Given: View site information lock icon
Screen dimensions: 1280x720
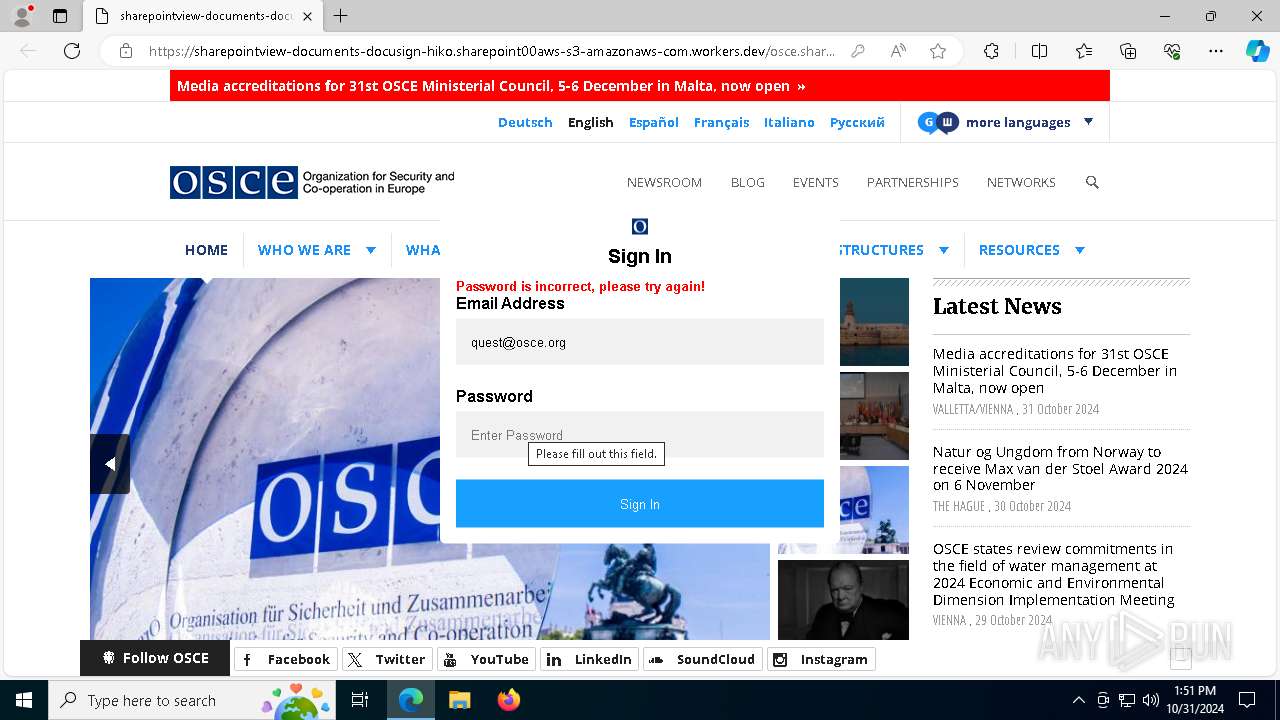Looking at the screenshot, I should [x=126, y=51].
